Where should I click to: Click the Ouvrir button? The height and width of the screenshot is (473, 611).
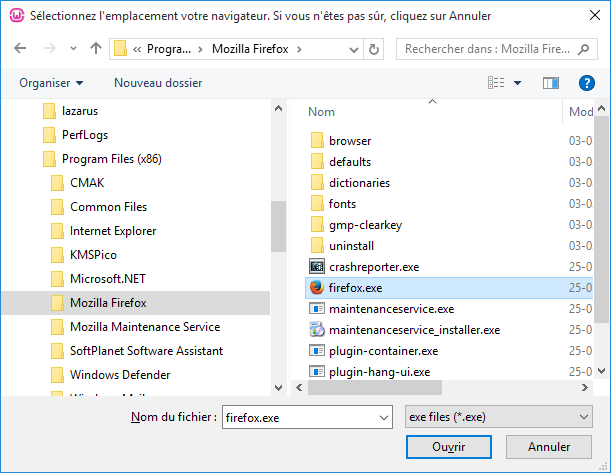point(450,447)
